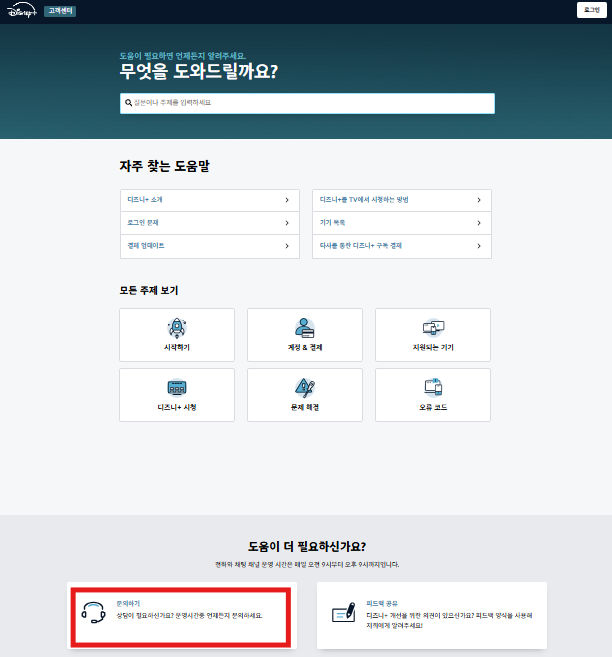The image size is (612, 657).
Task: Select the 계정 & 결제 person-card icon
Action: point(305,328)
